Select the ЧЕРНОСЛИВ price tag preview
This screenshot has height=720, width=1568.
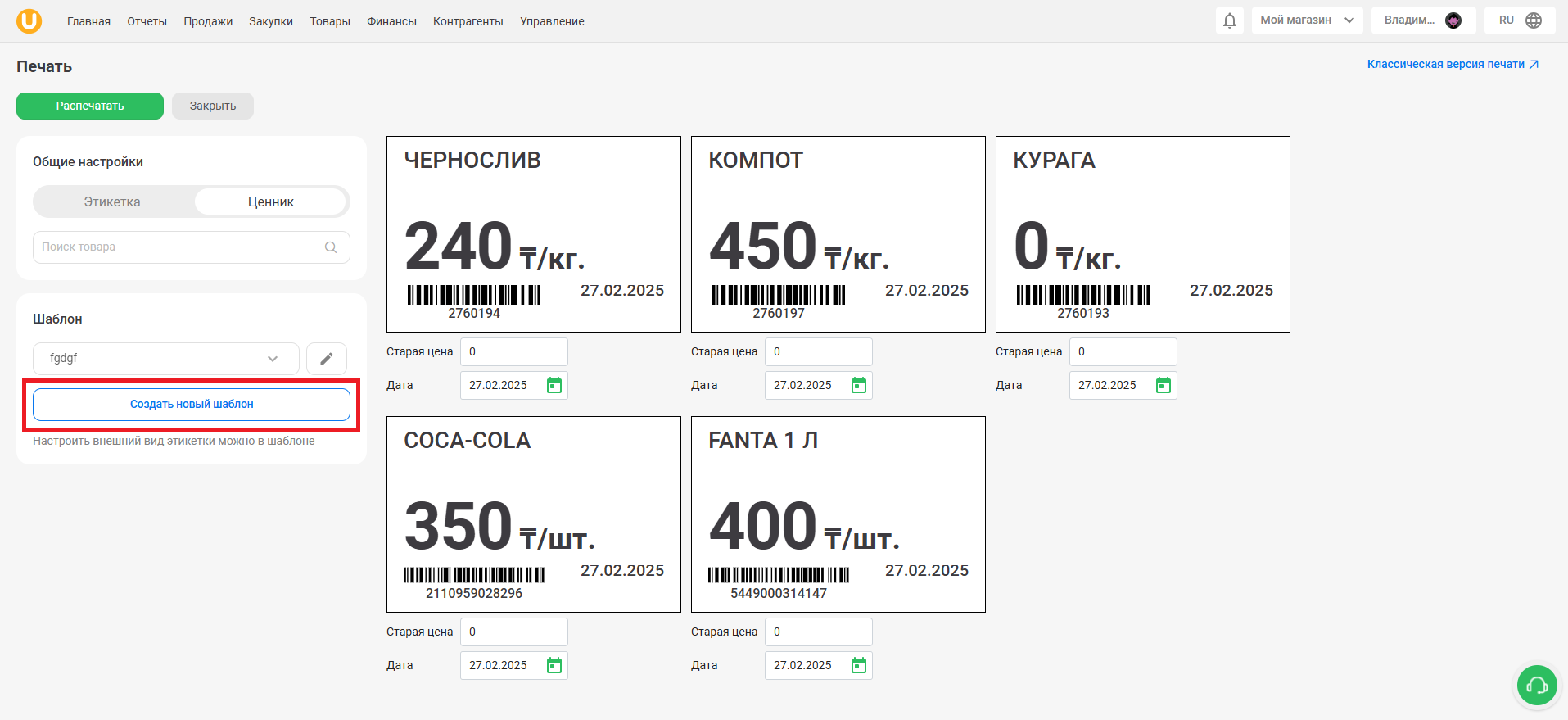pyautogui.click(x=534, y=234)
